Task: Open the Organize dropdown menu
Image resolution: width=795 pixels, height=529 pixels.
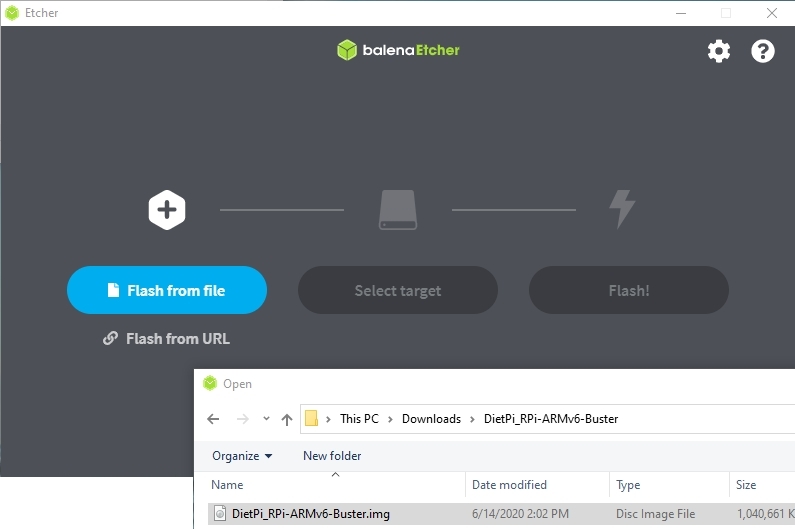Action: (242, 456)
